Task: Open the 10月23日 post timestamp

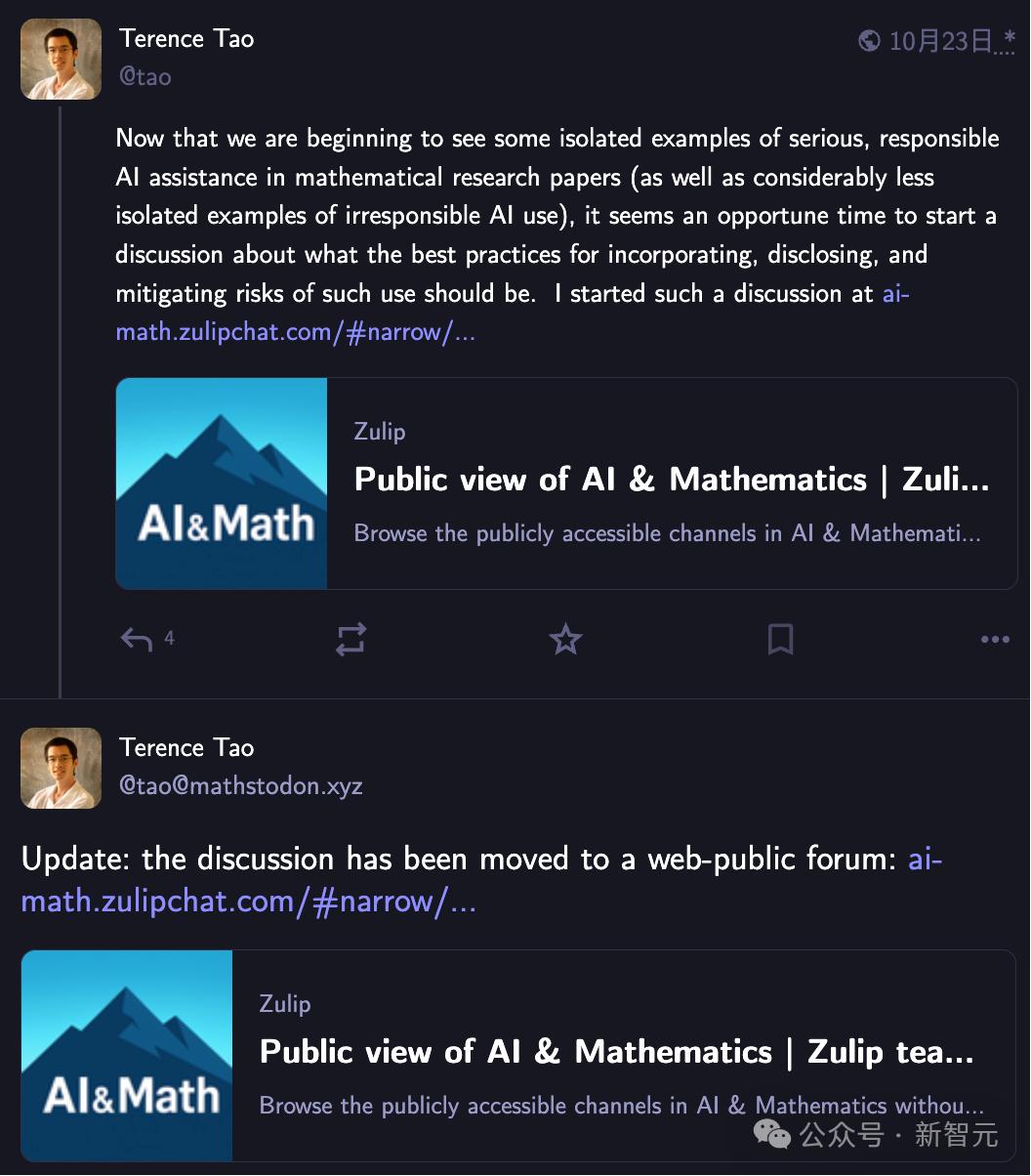Action: pyautogui.click(x=940, y=41)
